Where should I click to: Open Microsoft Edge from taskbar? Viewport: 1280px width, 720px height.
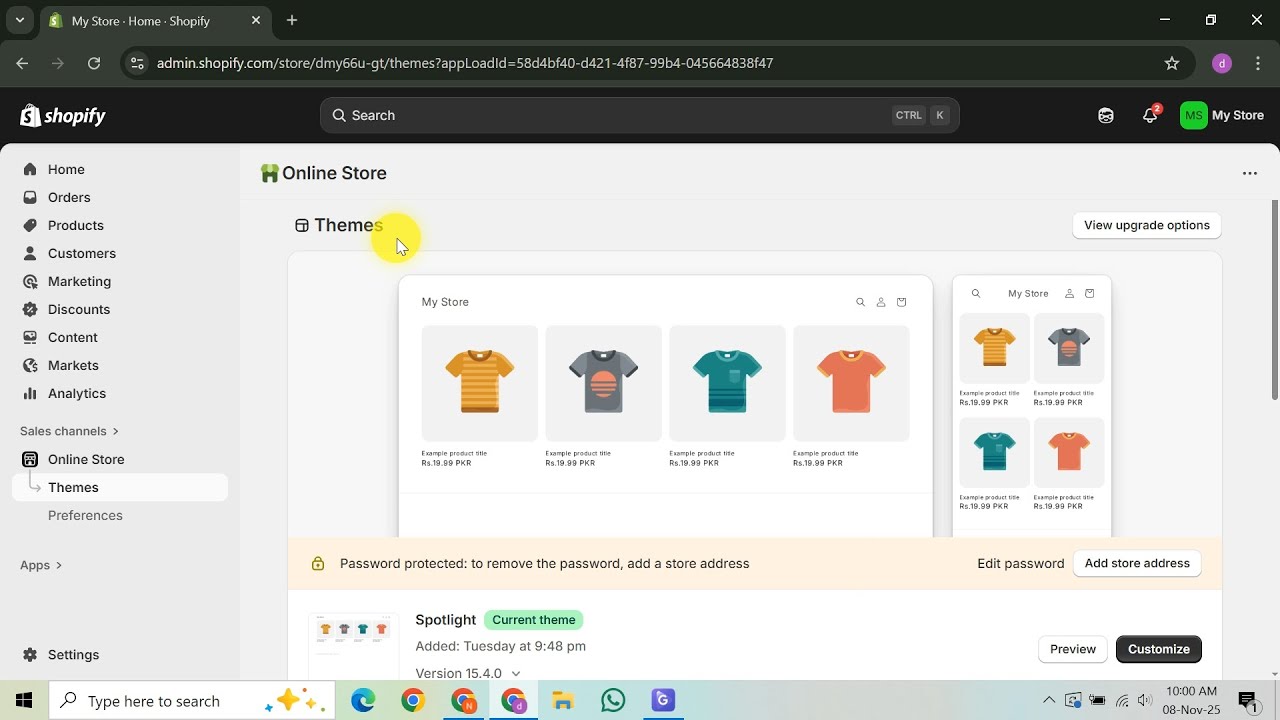(x=363, y=701)
